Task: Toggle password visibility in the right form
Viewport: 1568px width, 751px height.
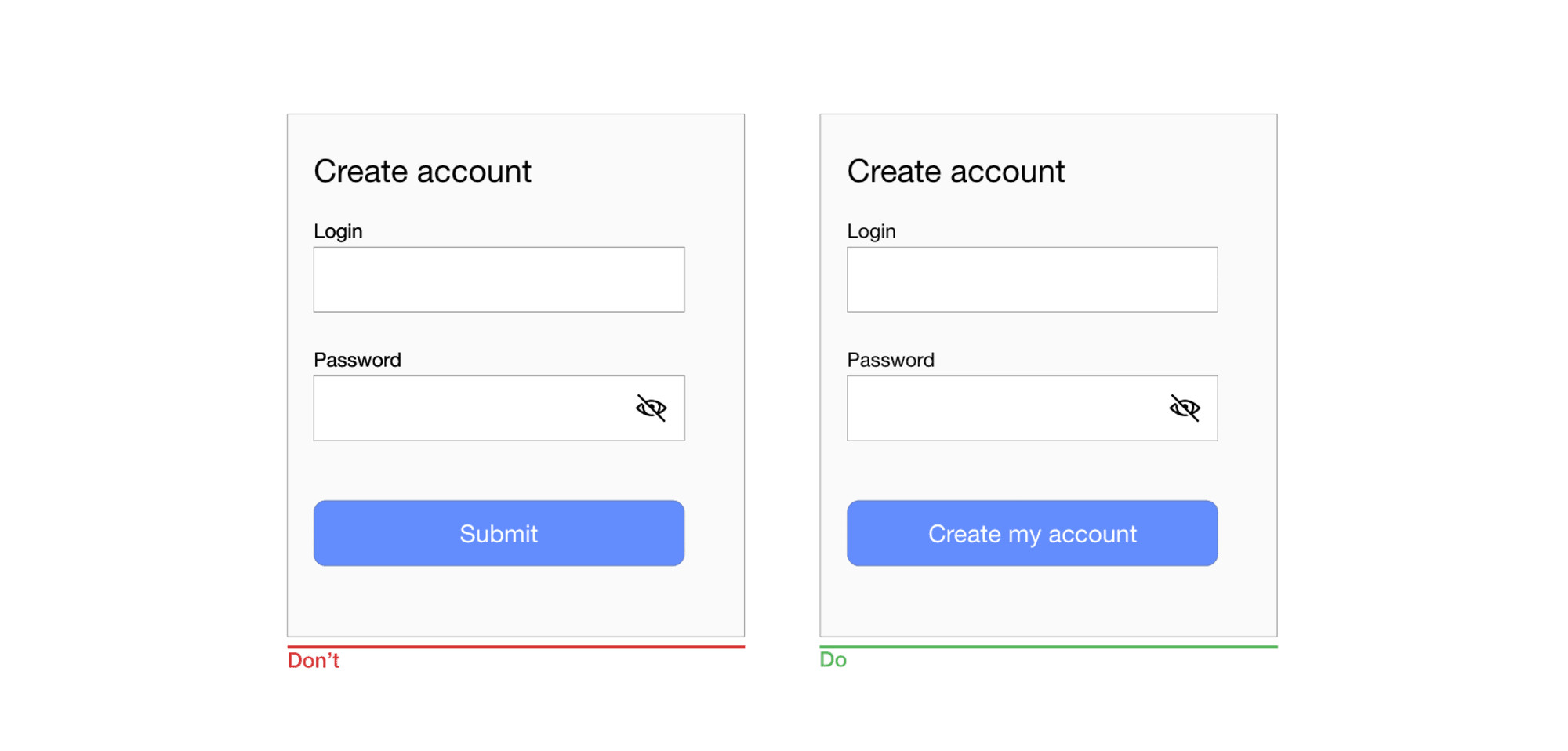Action: click(x=1185, y=408)
